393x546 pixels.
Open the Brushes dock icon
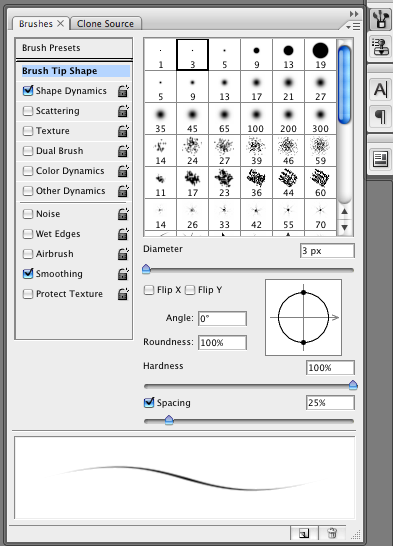[x=380, y=19]
